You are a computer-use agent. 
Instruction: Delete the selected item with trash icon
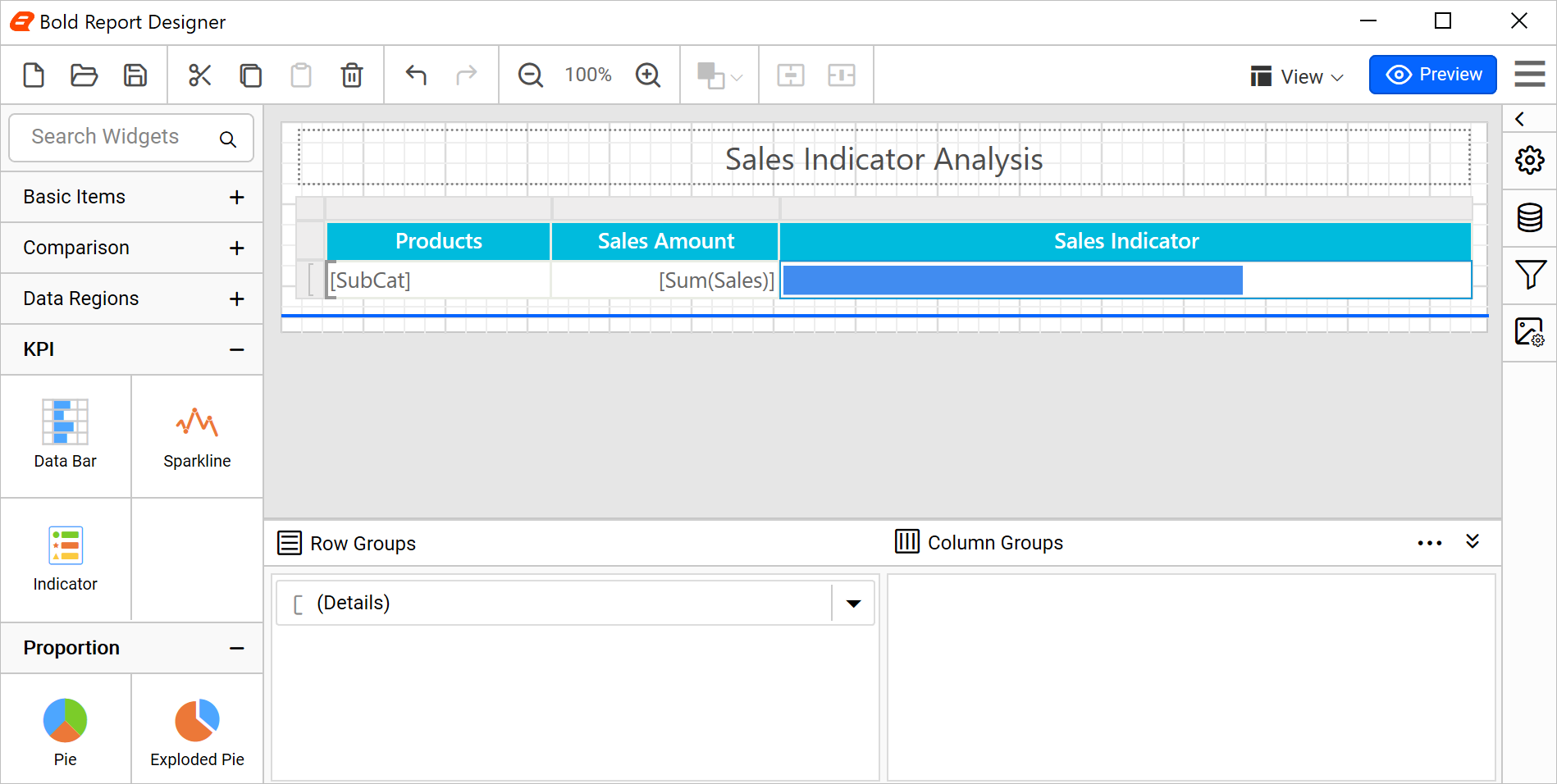tap(352, 75)
